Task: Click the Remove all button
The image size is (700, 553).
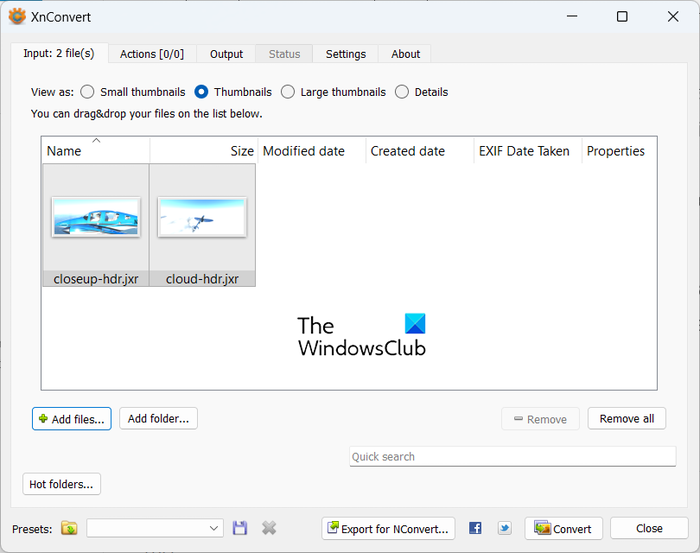Action: 627,419
